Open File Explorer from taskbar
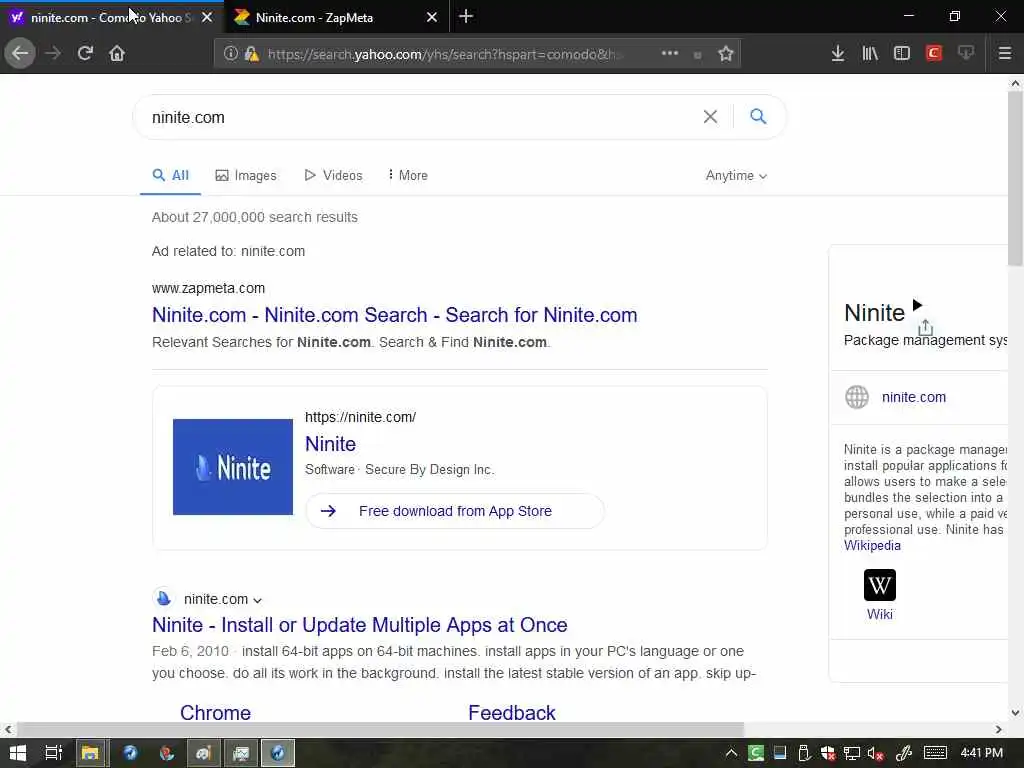Image resolution: width=1024 pixels, height=768 pixels. click(90, 753)
